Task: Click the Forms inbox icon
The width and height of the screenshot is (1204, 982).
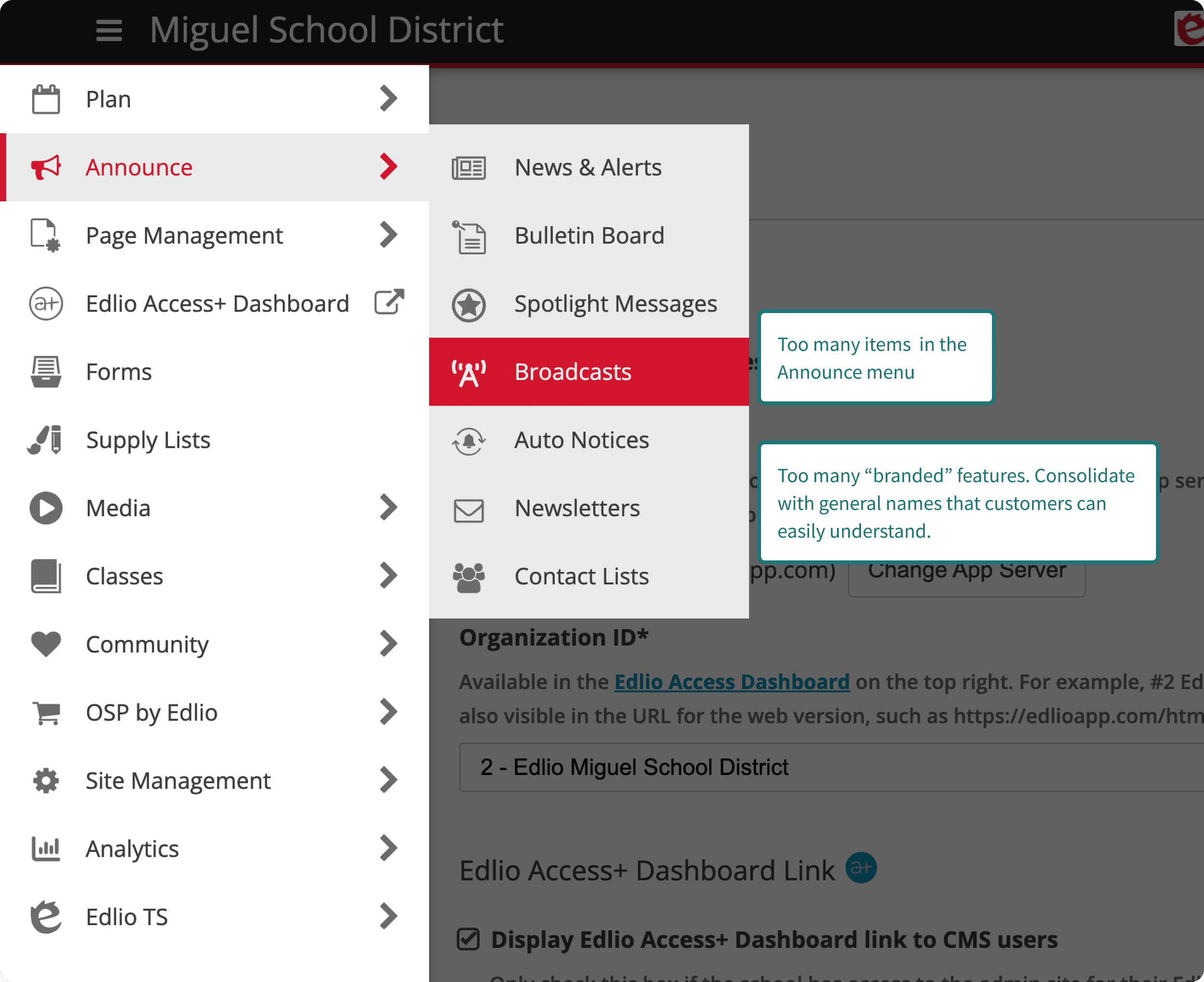Action: tap(46, 372)
